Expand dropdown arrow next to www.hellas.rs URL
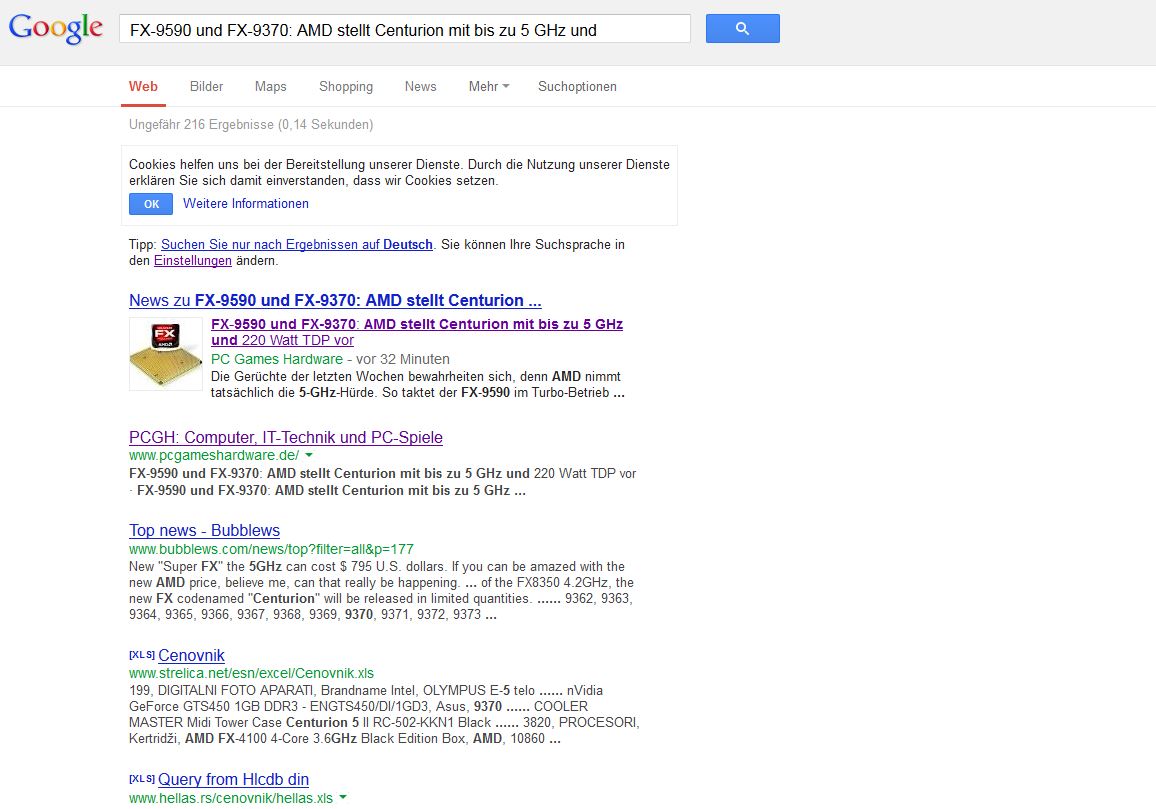The image size is (1156, 809). 343,798
